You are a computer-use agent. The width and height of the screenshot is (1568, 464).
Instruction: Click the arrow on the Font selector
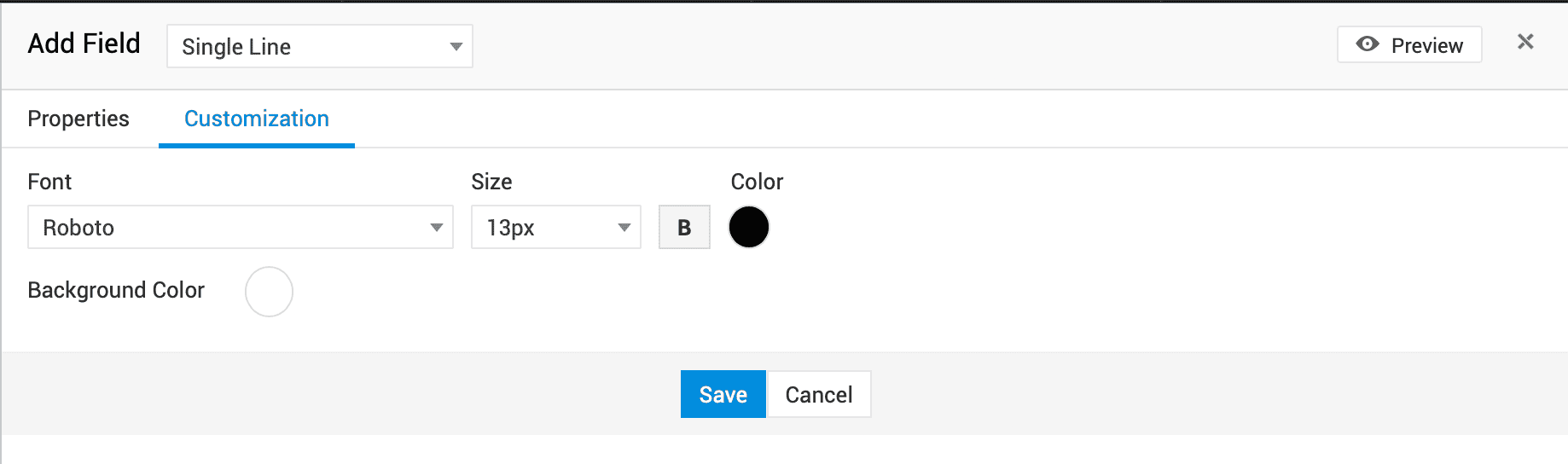[x=437, y=228]
